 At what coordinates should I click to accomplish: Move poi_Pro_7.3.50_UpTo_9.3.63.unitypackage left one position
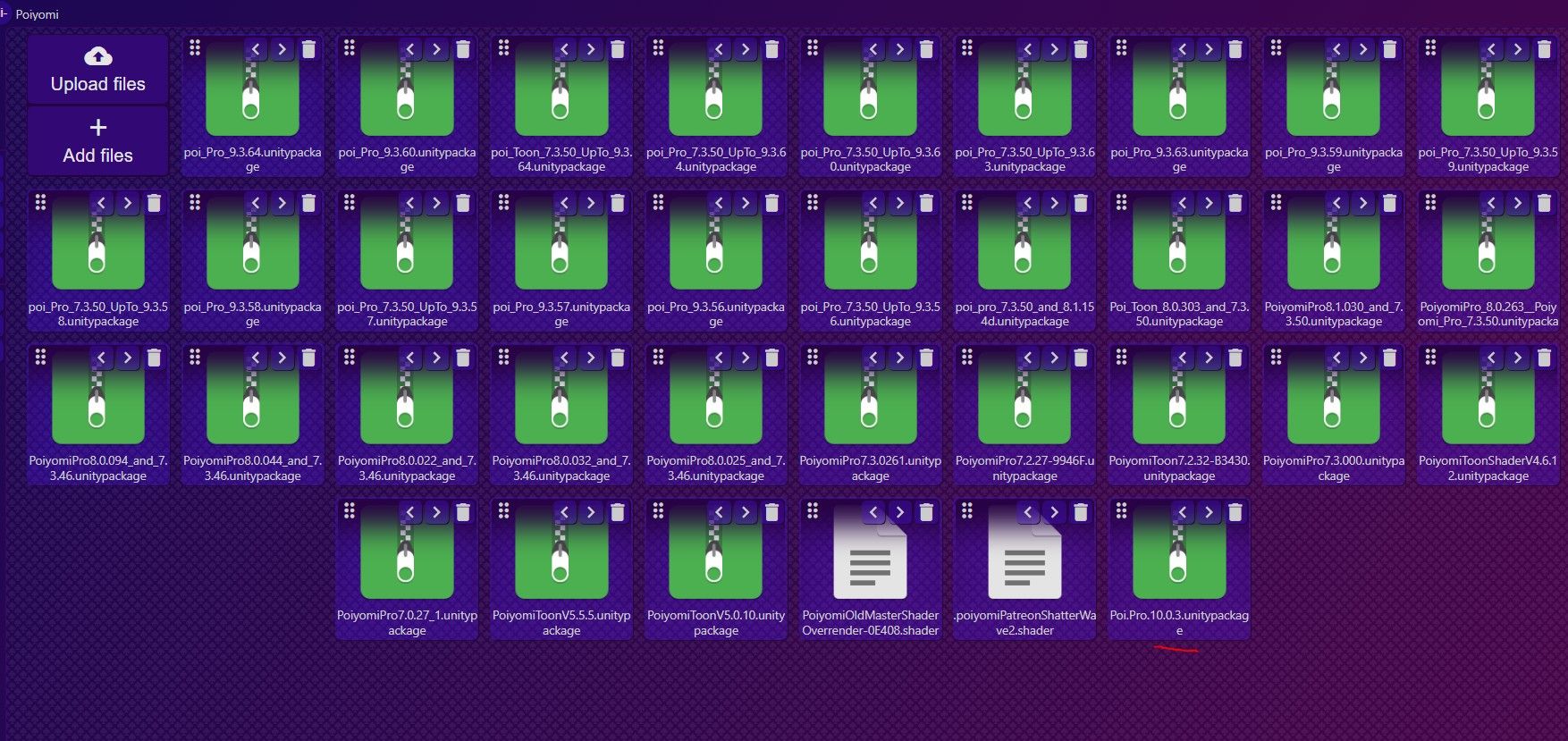pos(1028,49)
